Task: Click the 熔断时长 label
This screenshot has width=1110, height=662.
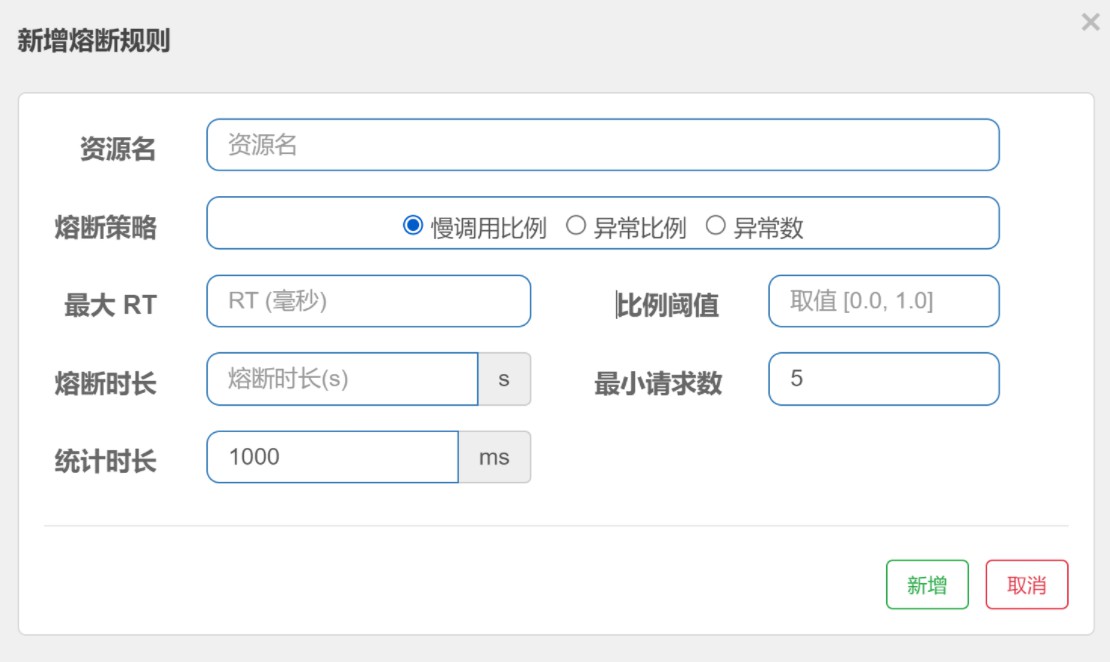Action: click(105, 384)
